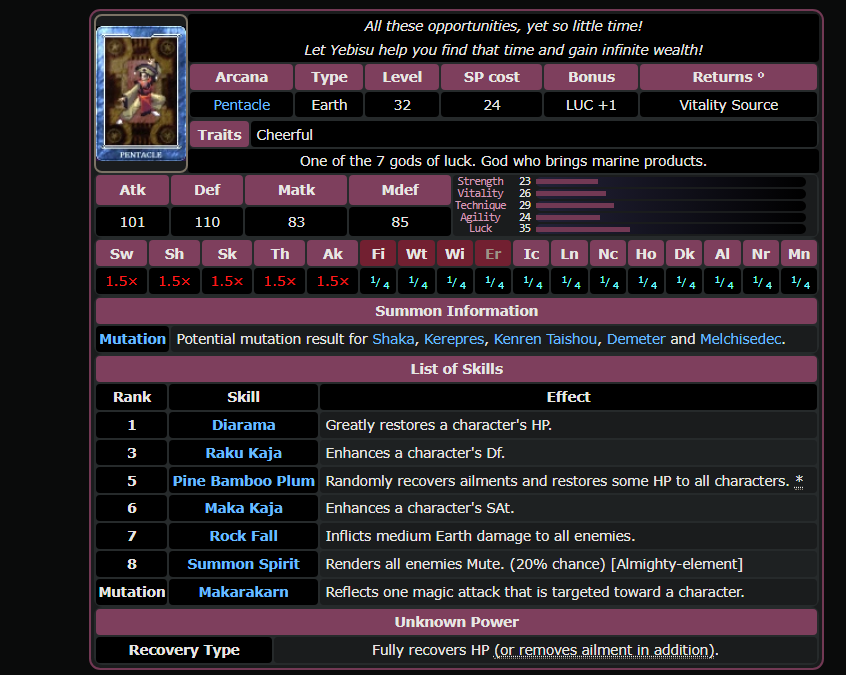
Task: Click the 1/4 value under Mn
Action: (x=799, y=281)
